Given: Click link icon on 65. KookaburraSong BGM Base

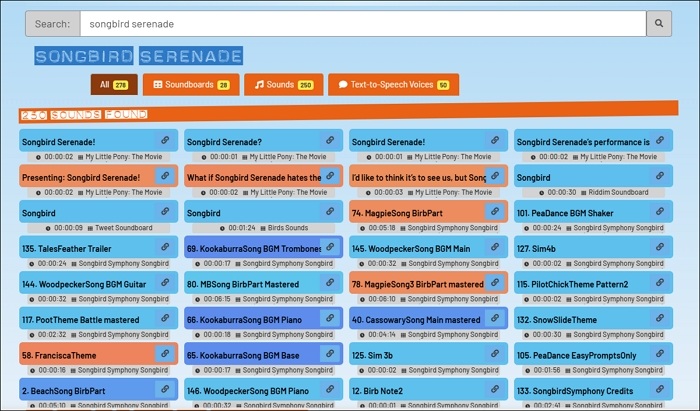Looking at the screenshot, I should (330, 353).
